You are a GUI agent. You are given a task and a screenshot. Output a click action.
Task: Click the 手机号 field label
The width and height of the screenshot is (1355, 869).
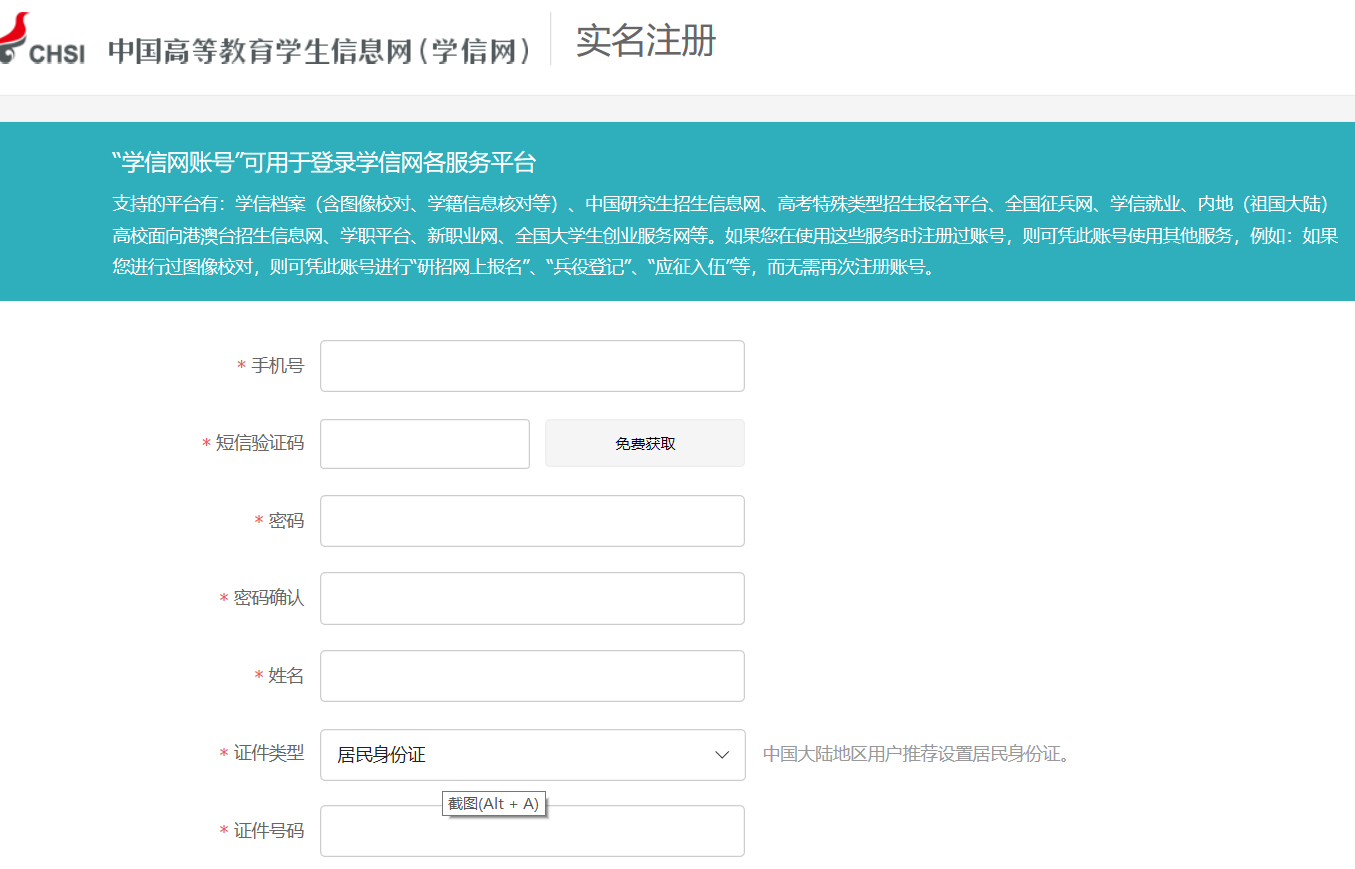point(277,366)
